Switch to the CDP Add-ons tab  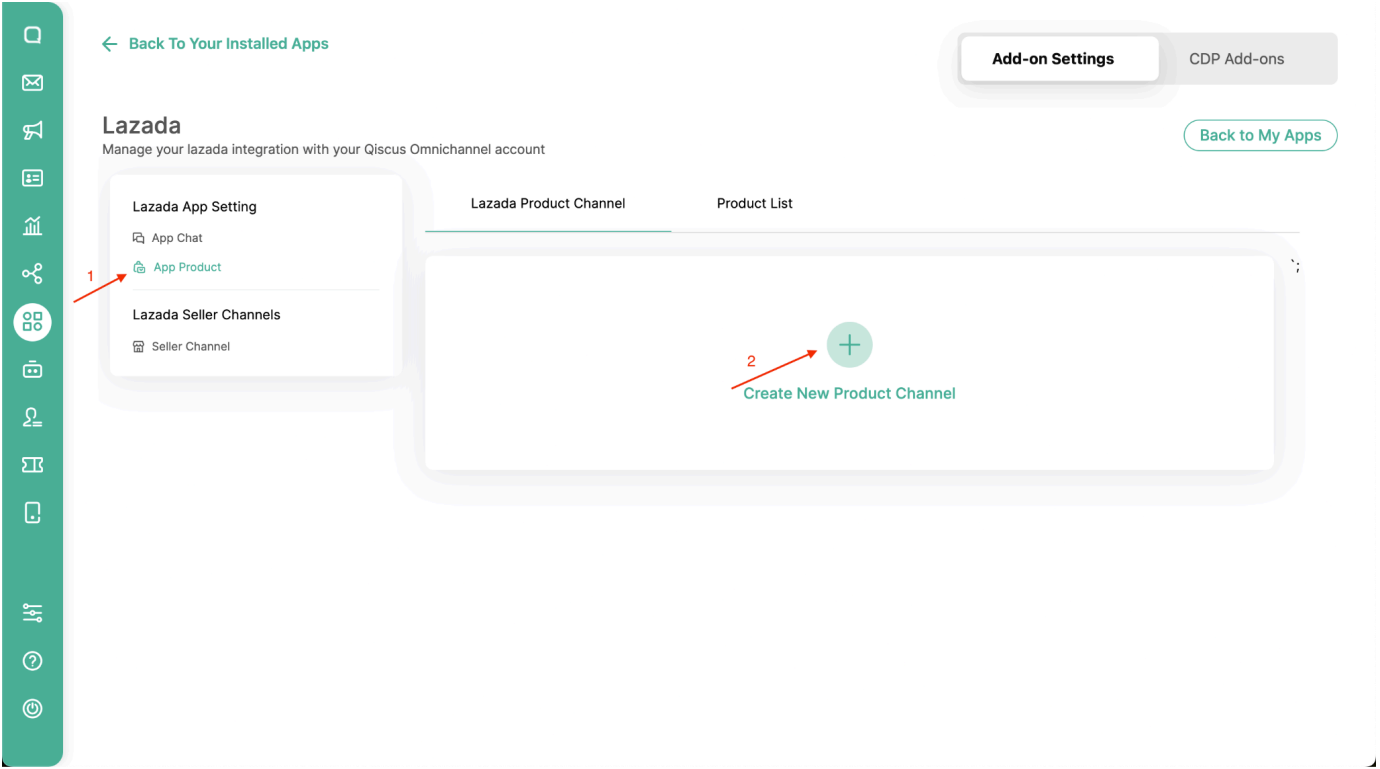[1236, 59]
